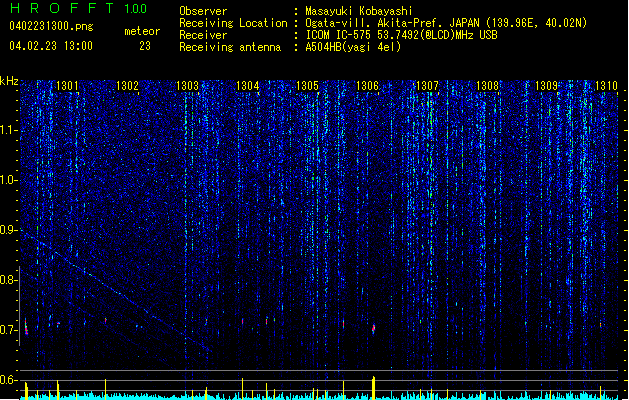Click the 1310 time marker
Screen dimensions: 629x400
coord(606,85)
